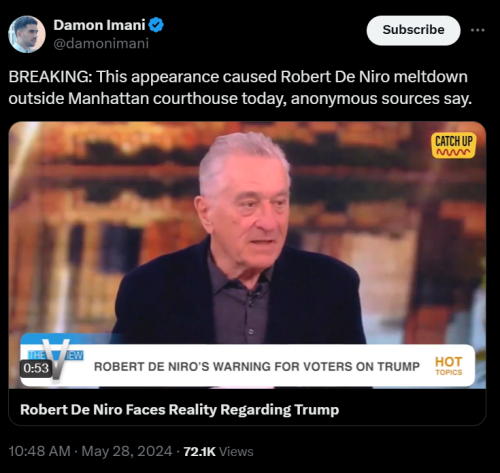
Task: Click the 10:48 AM timestamp link
Action: click(x=40, y=451)
